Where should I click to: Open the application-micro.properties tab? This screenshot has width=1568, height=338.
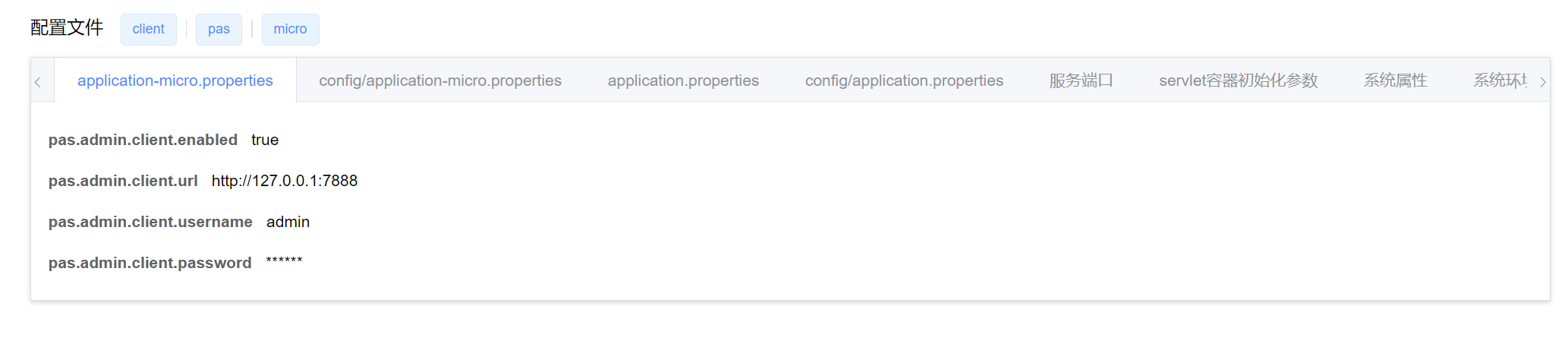[175, 81]
